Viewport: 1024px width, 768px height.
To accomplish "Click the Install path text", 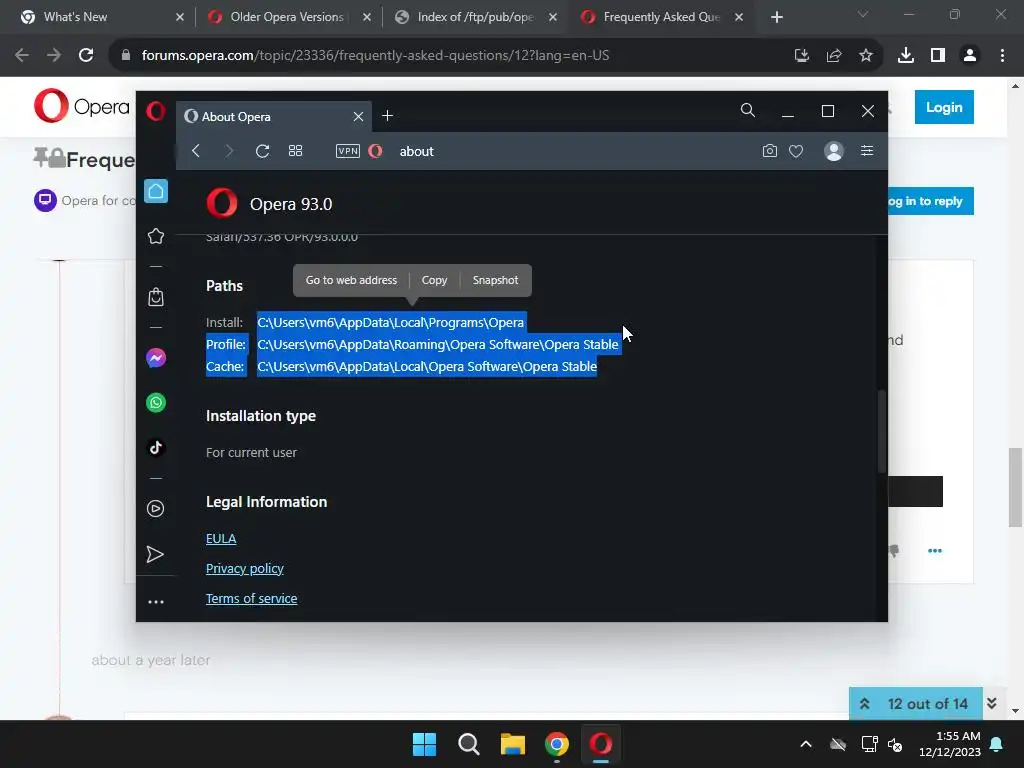I will coord(391,323).
